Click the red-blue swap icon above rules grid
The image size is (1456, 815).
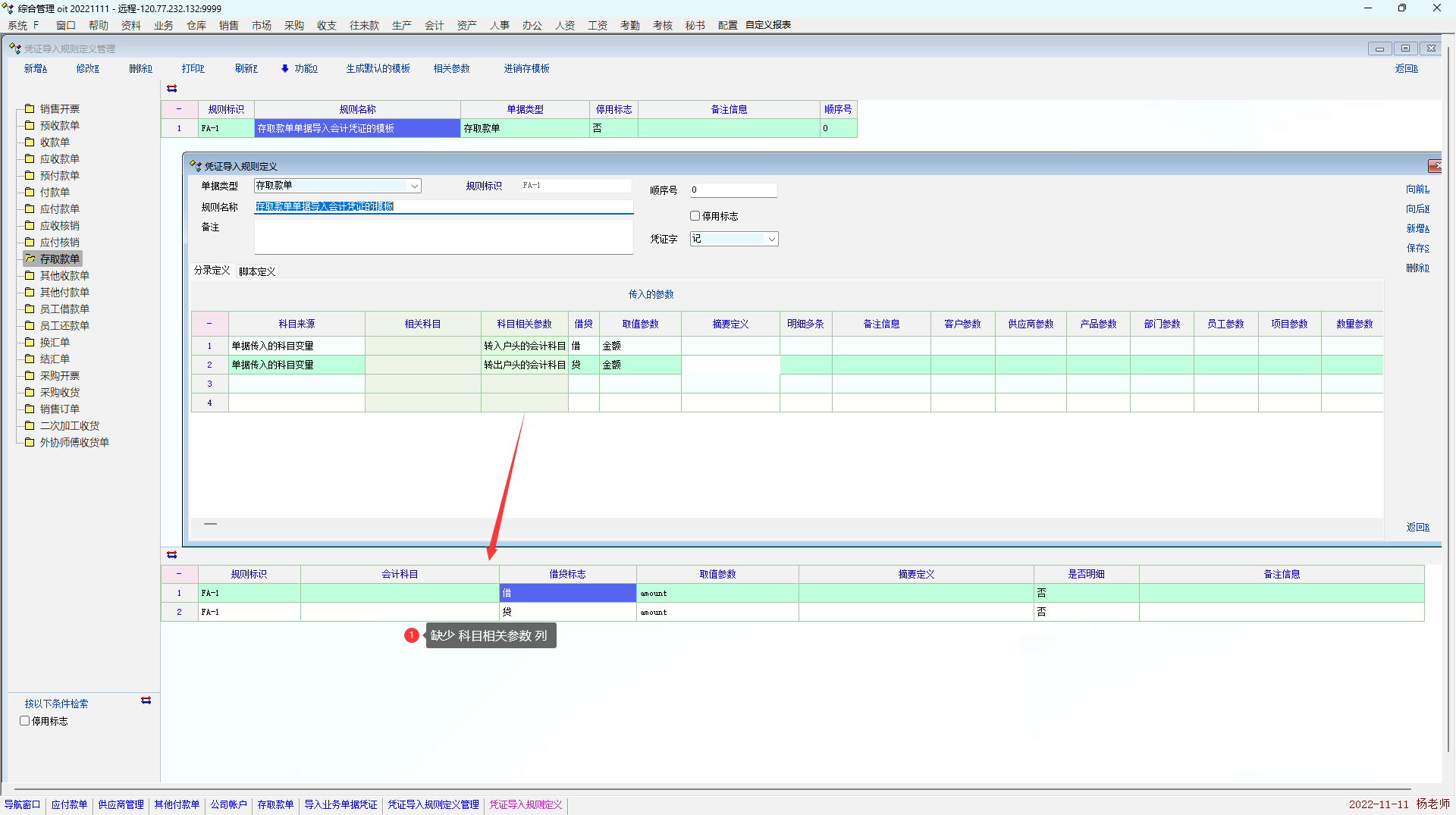[x=172, y=89]
